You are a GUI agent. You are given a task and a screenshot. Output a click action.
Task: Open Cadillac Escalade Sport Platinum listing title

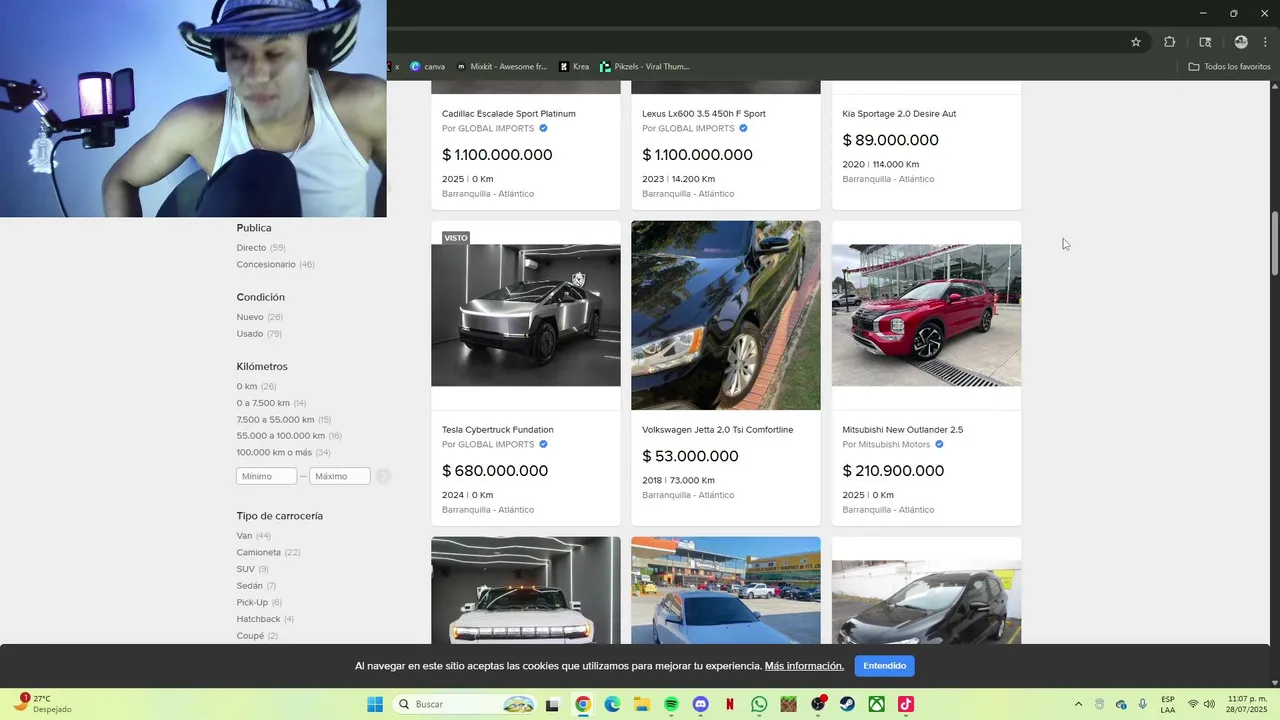509,114
